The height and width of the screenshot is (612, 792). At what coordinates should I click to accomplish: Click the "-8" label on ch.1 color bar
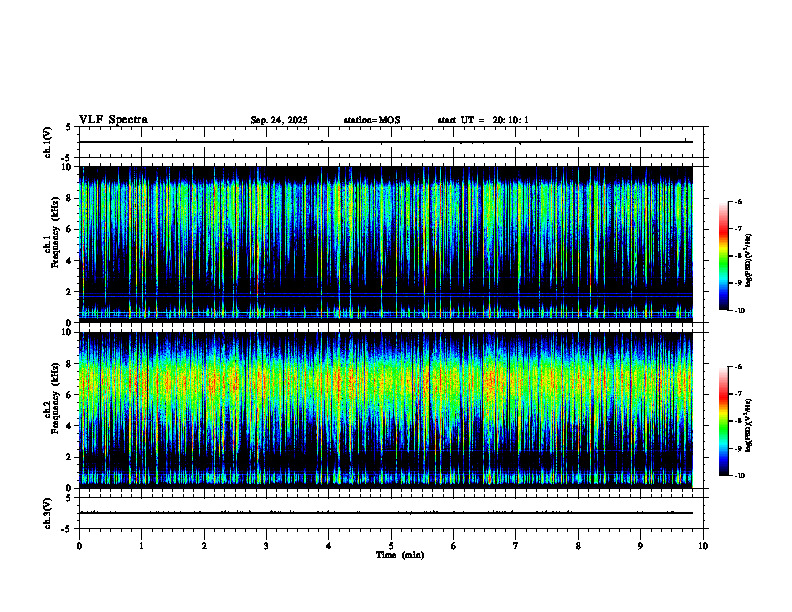click(x=738, y=256)
